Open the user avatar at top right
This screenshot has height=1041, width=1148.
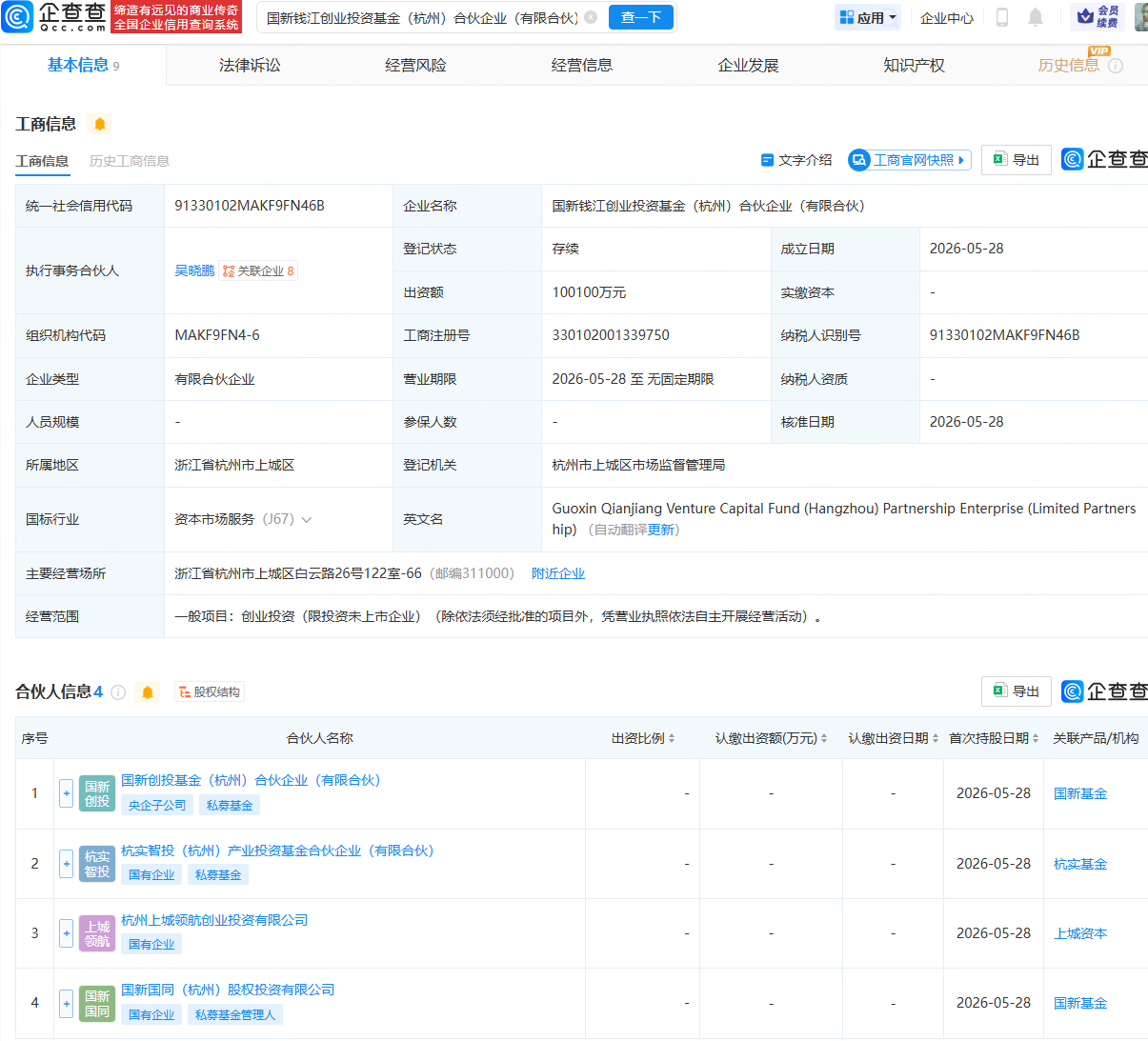(1141, 17)
